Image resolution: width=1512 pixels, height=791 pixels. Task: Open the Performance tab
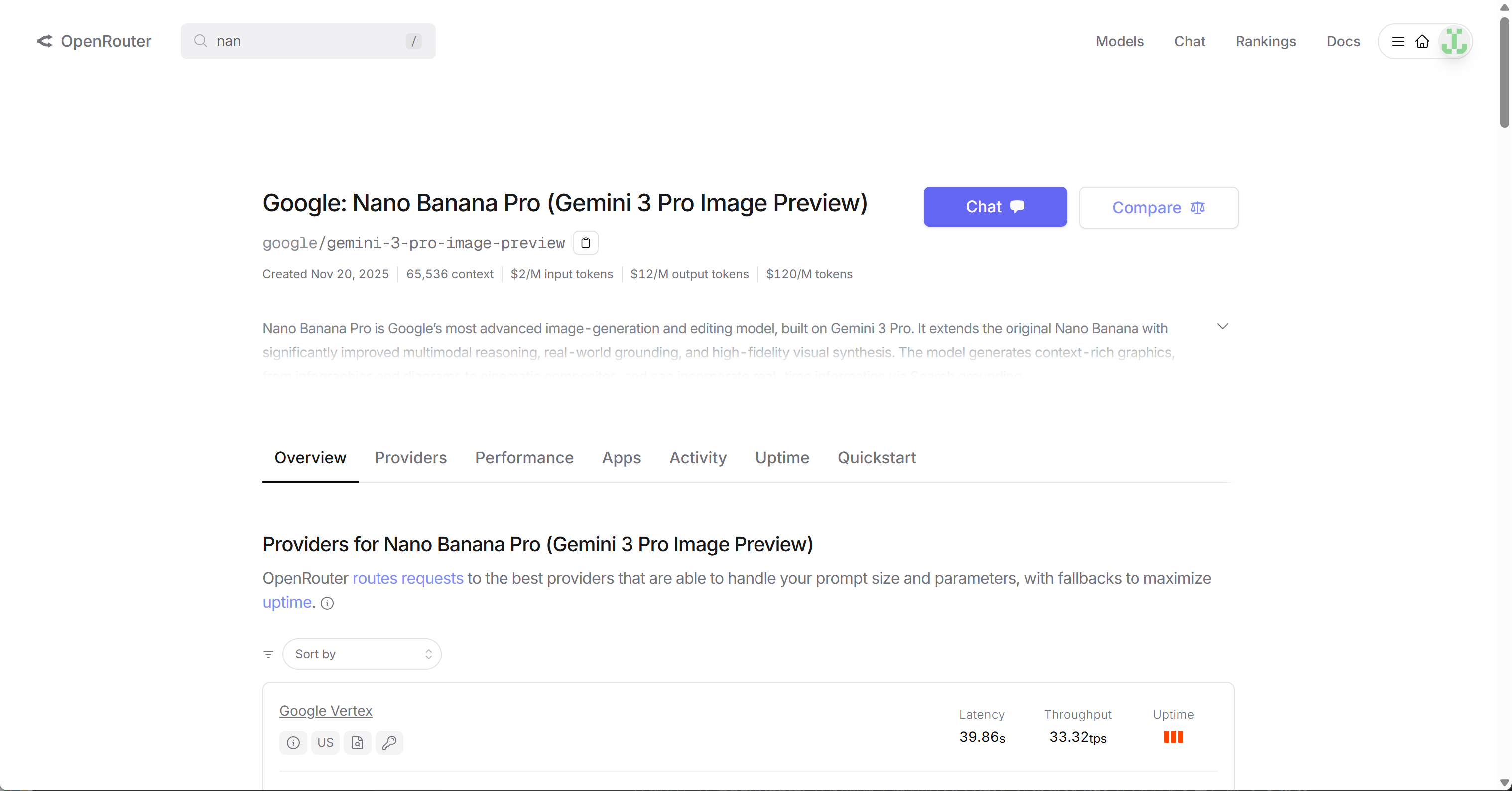[524, 457]
